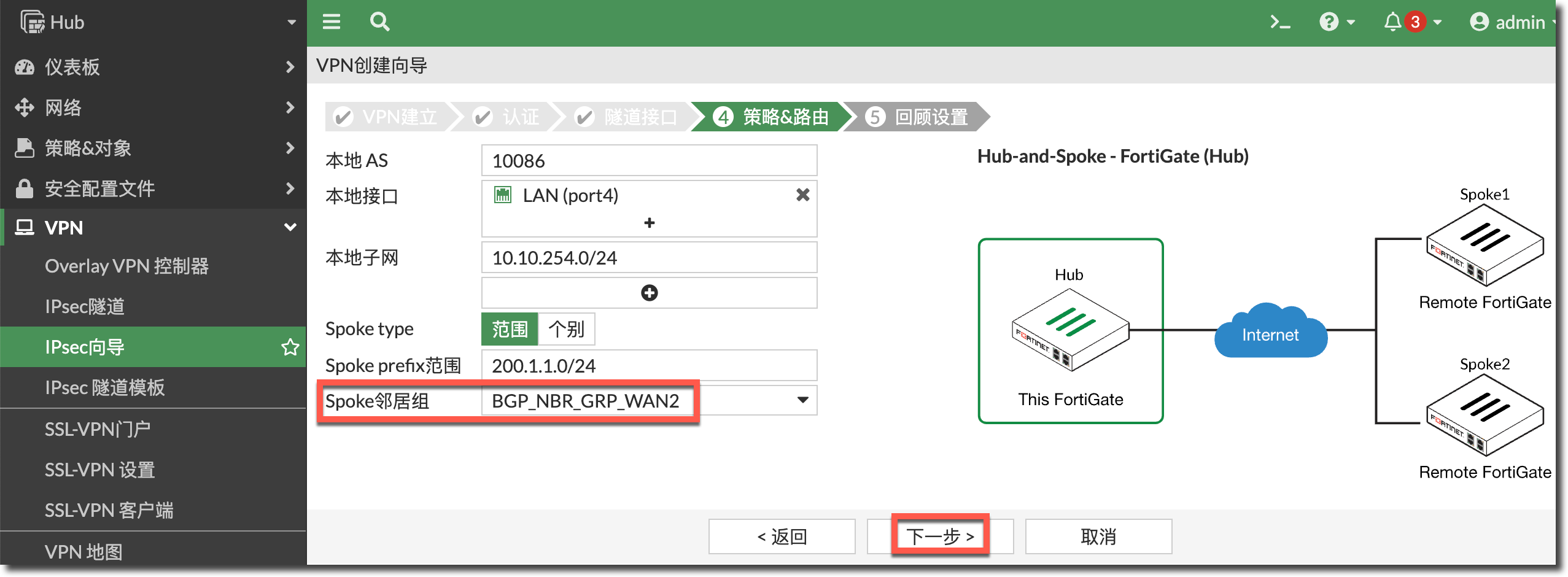Select 范围 Spoke type option
1568x577 pixels.
510,329
